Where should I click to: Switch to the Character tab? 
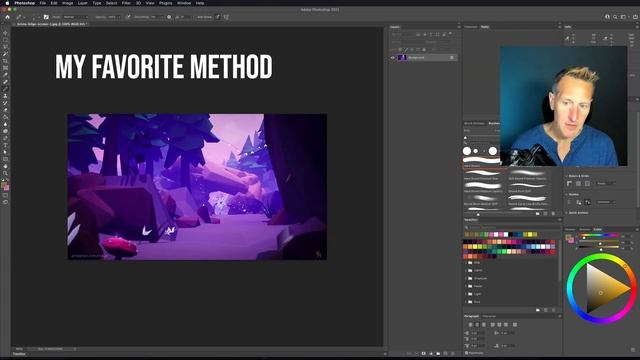pos(489,316)
